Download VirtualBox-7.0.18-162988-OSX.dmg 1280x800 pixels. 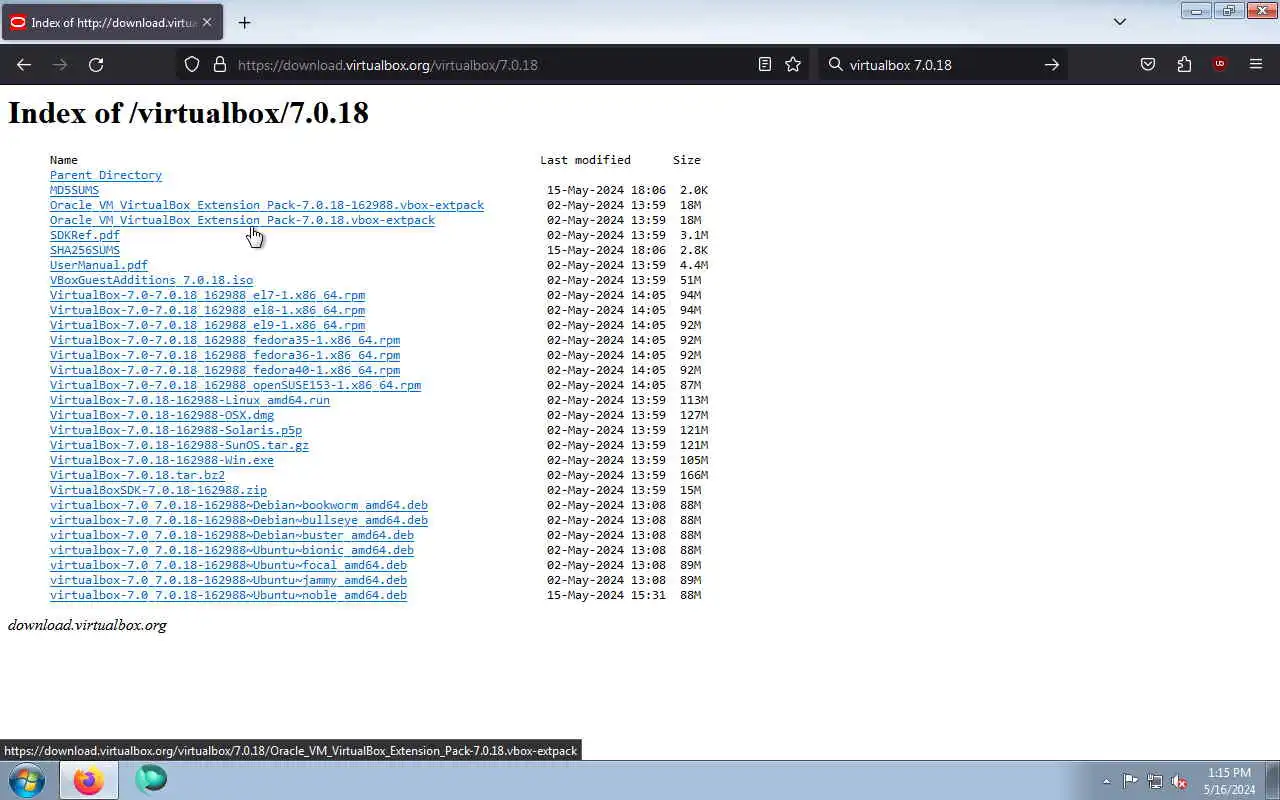(162, 415)
